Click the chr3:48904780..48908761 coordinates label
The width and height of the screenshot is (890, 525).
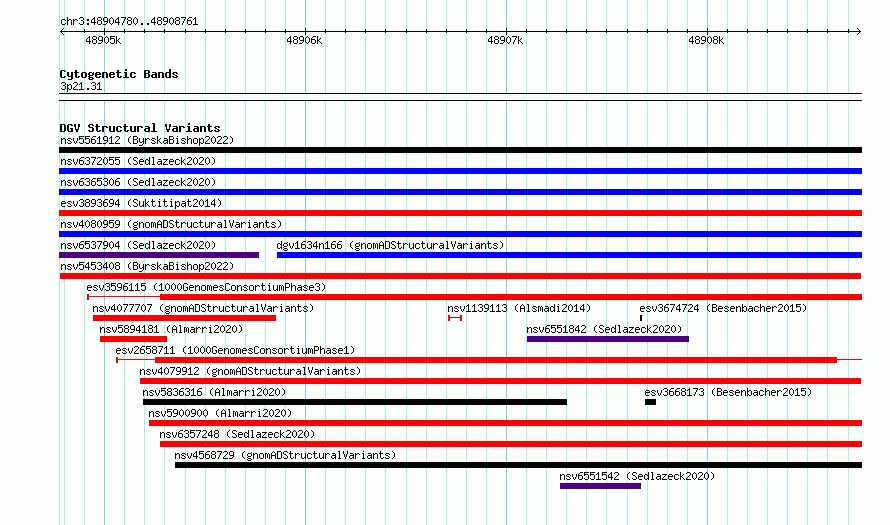[x=129, y=22]
